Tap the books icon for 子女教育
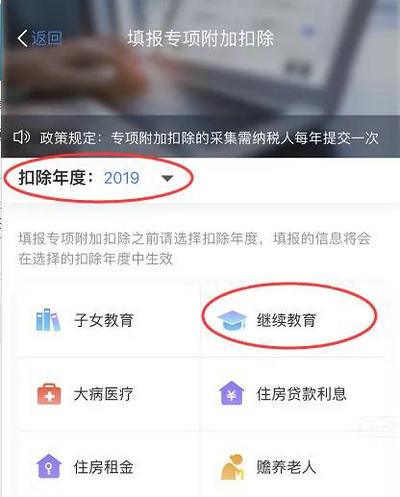Screen dimensions: 400x497 48,320
